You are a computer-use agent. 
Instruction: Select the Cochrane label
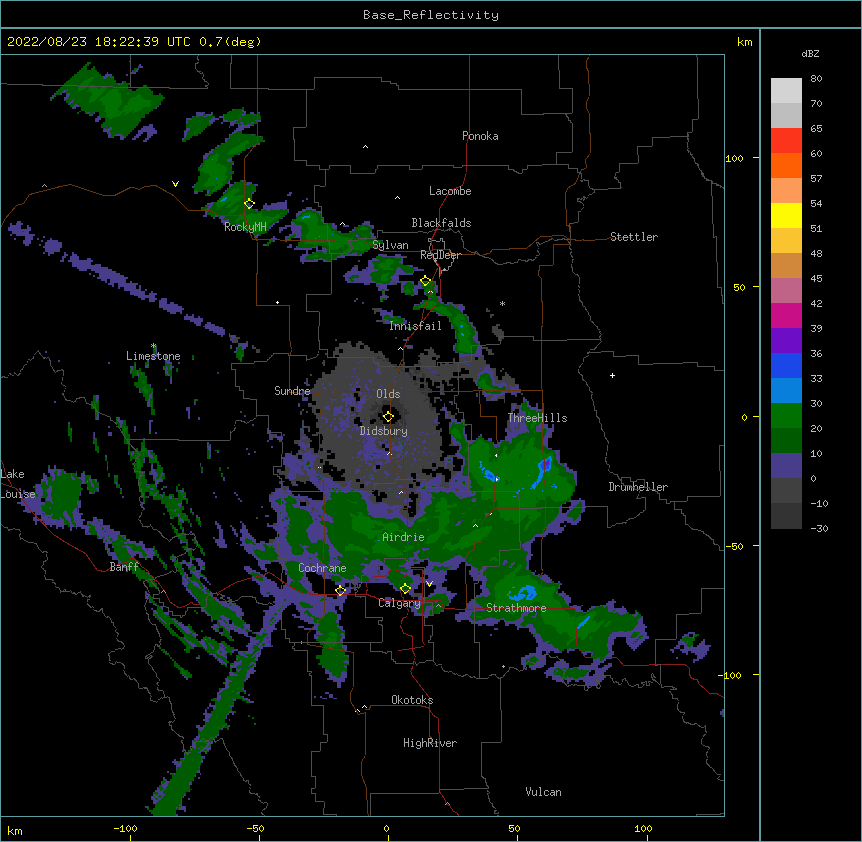click(x=322, y=568)
